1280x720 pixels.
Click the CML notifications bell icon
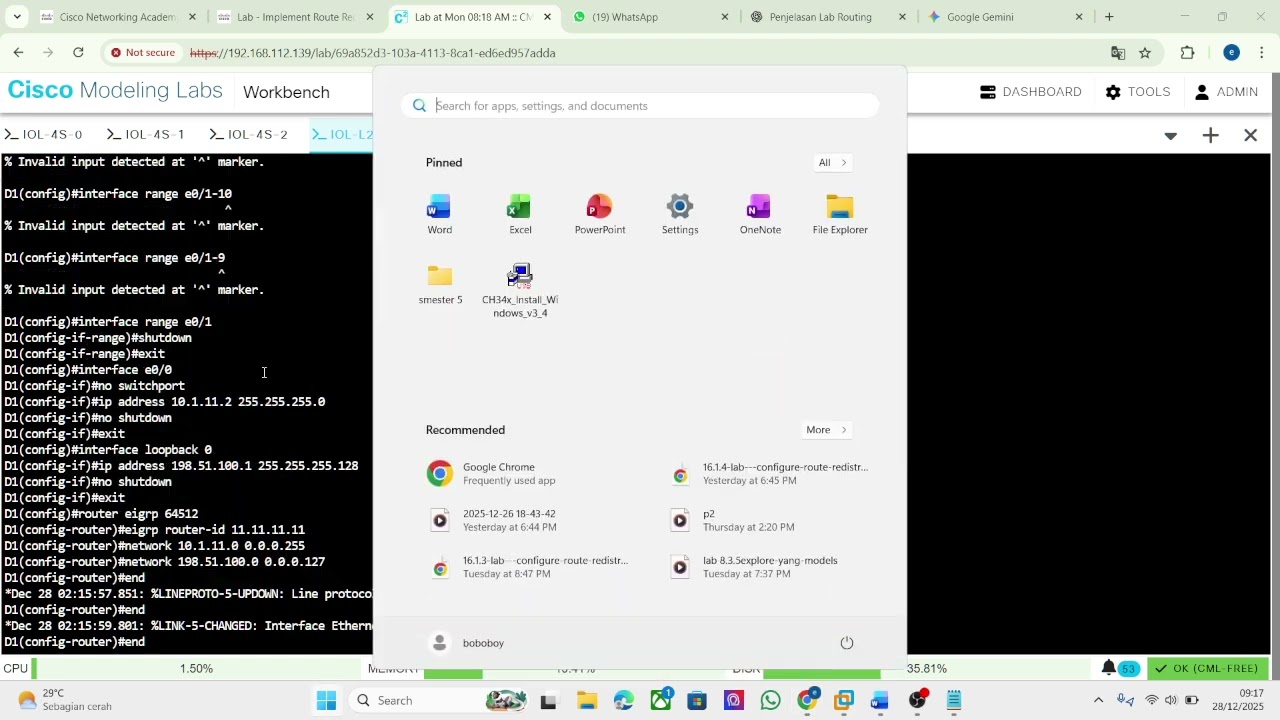(x=1109, y=668)
